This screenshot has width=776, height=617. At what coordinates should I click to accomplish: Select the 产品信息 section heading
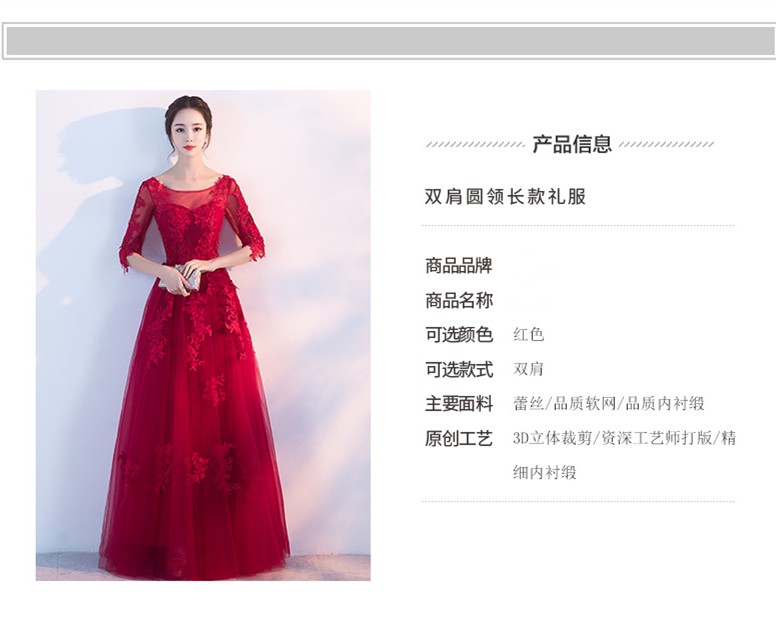click(572, 144)
